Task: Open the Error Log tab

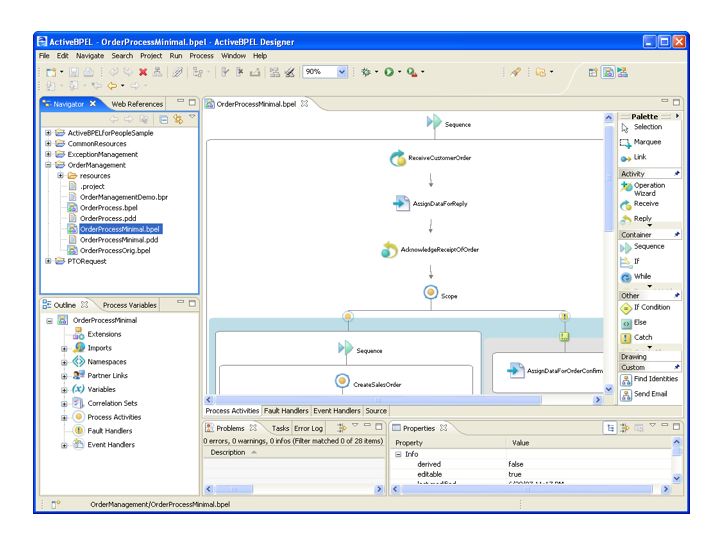Action: pyautogui.click(x=308, y=428)
